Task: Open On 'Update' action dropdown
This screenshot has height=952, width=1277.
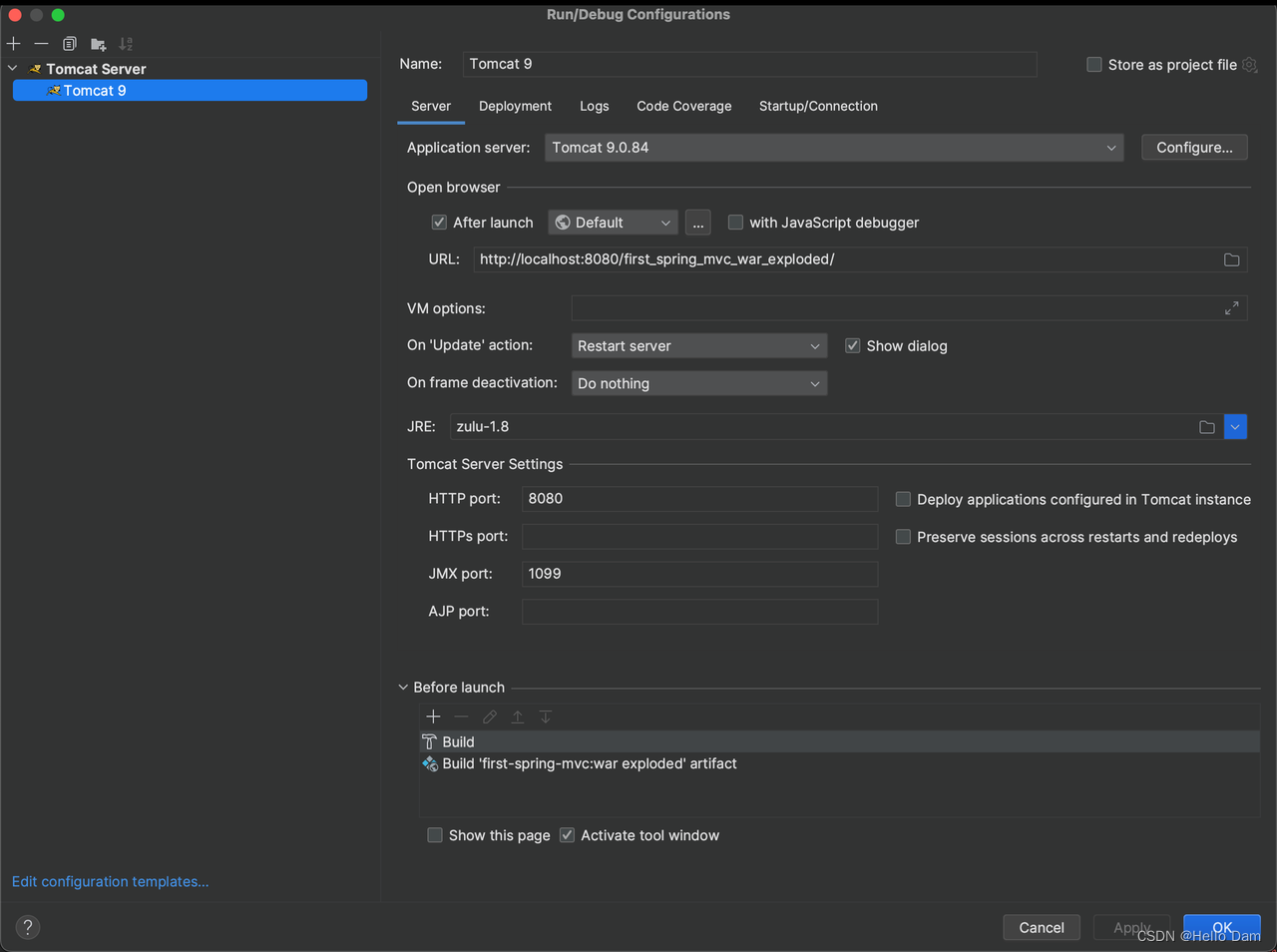Action: [x=698, y=346]
